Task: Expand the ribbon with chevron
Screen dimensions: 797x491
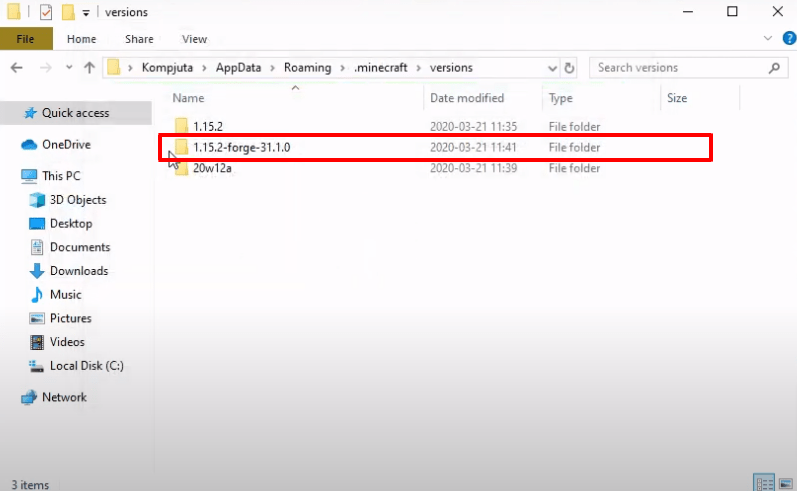Action: click(x=768, y=38)
